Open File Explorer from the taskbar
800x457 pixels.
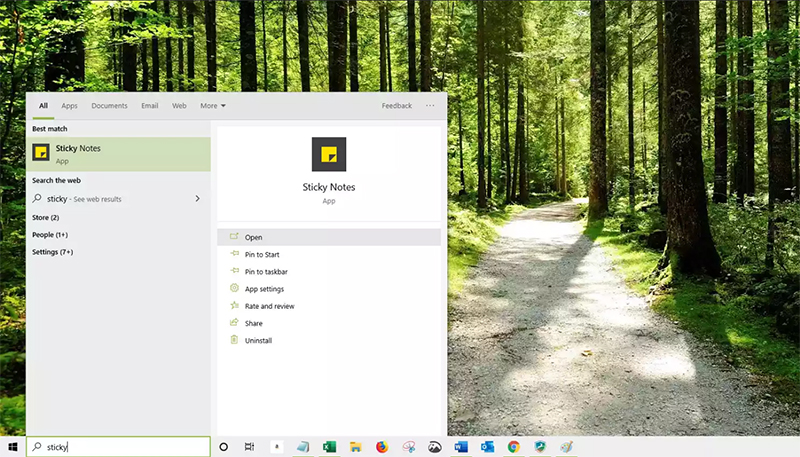pyautogui.click(x=355, y=447)
